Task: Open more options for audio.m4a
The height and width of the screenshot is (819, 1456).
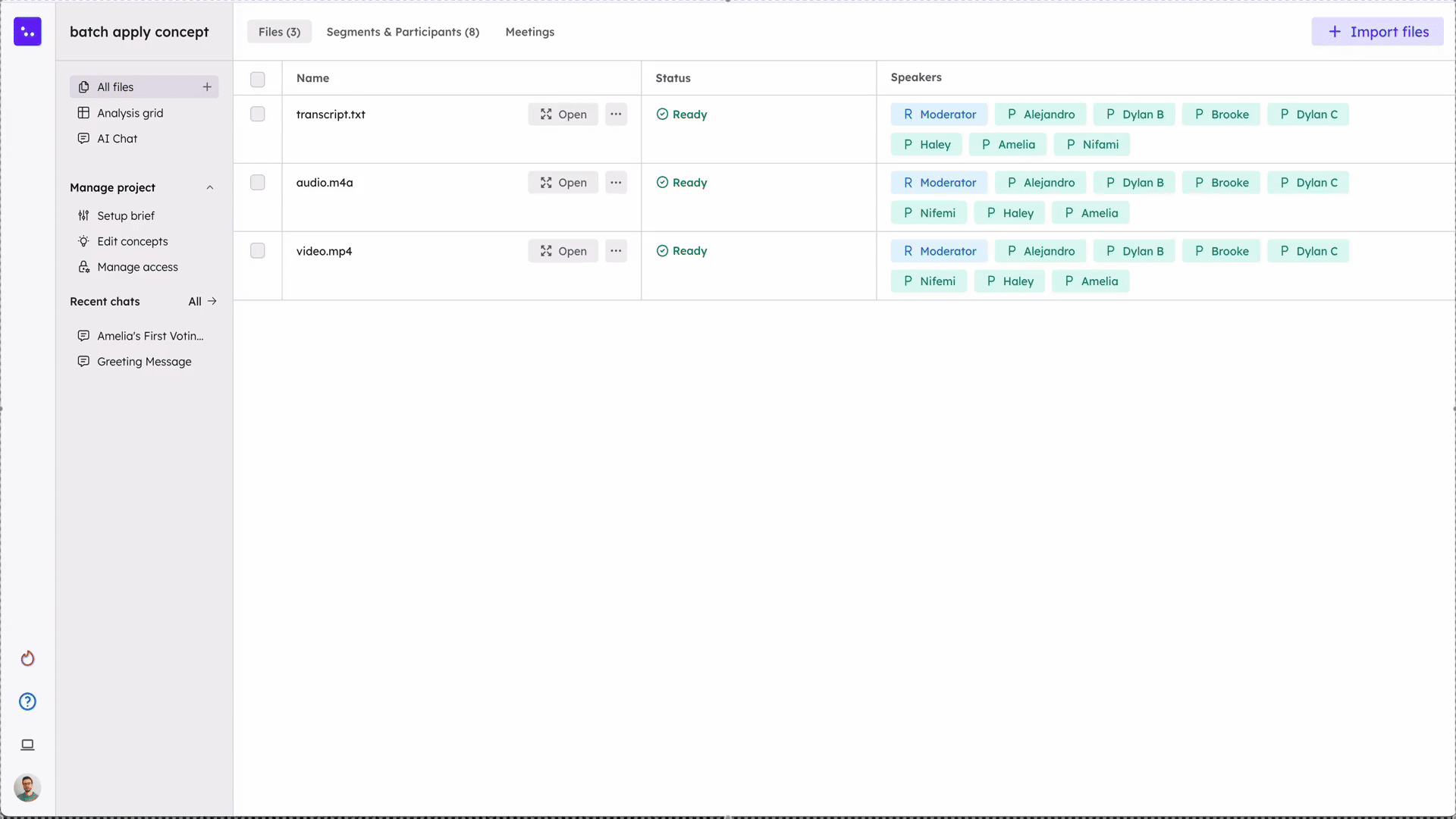Action: coord(616,183)
